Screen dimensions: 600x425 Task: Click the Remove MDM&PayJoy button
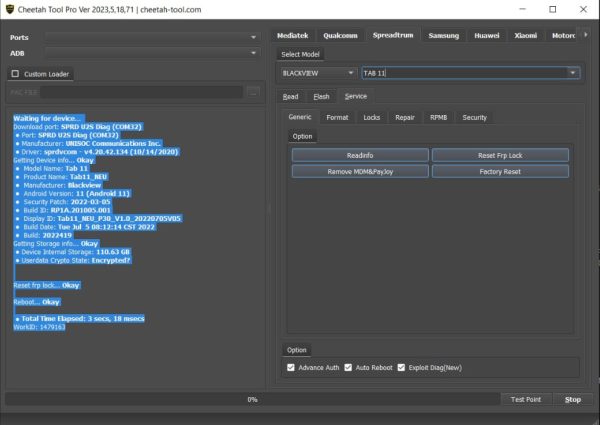(x=360, y=171)
